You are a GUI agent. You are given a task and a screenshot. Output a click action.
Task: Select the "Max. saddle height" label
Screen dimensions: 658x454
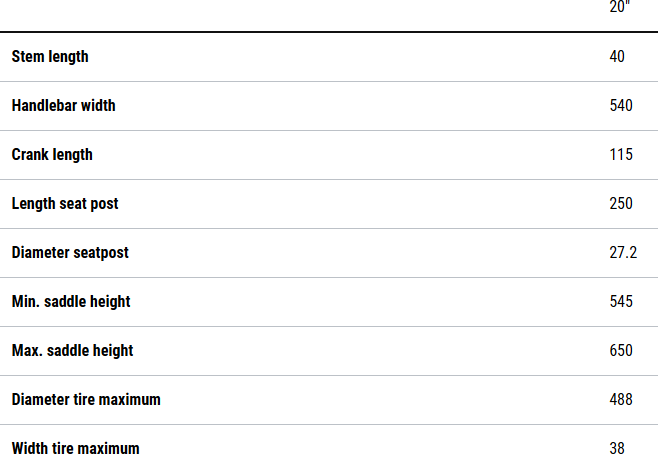72,351
